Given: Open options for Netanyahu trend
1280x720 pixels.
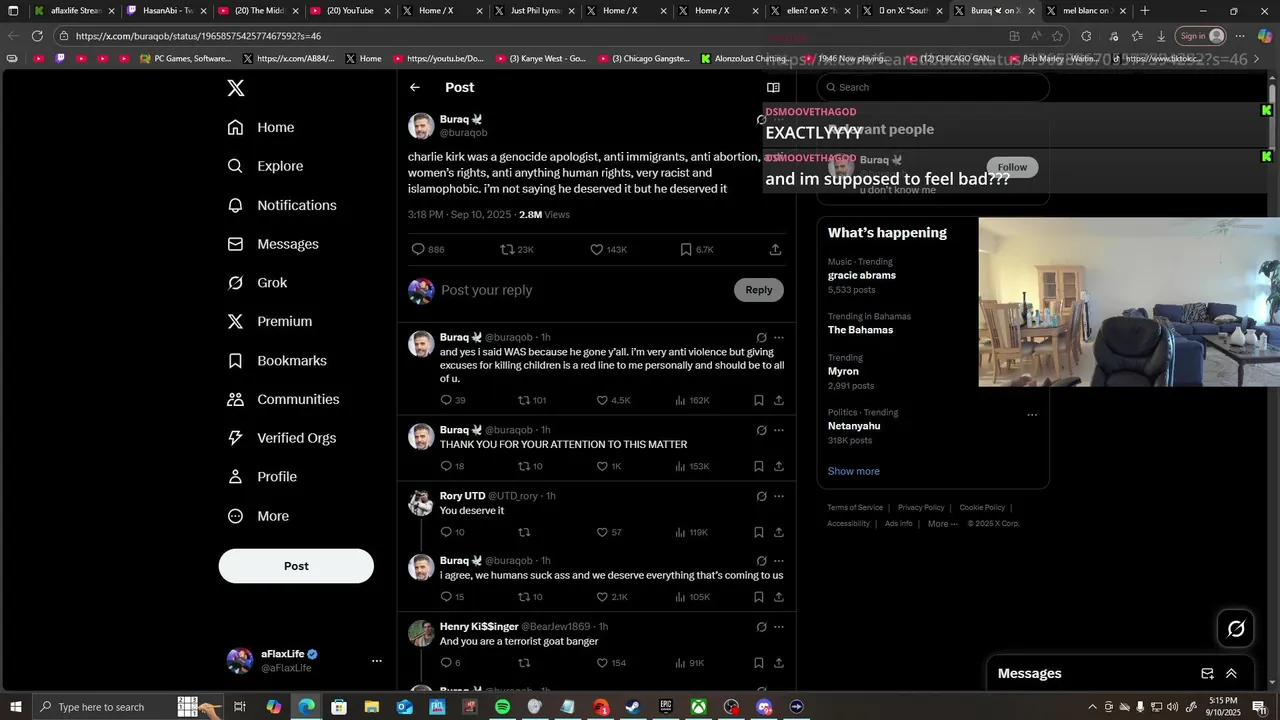Looking at the screenshot, I should tap(1032, 415).
